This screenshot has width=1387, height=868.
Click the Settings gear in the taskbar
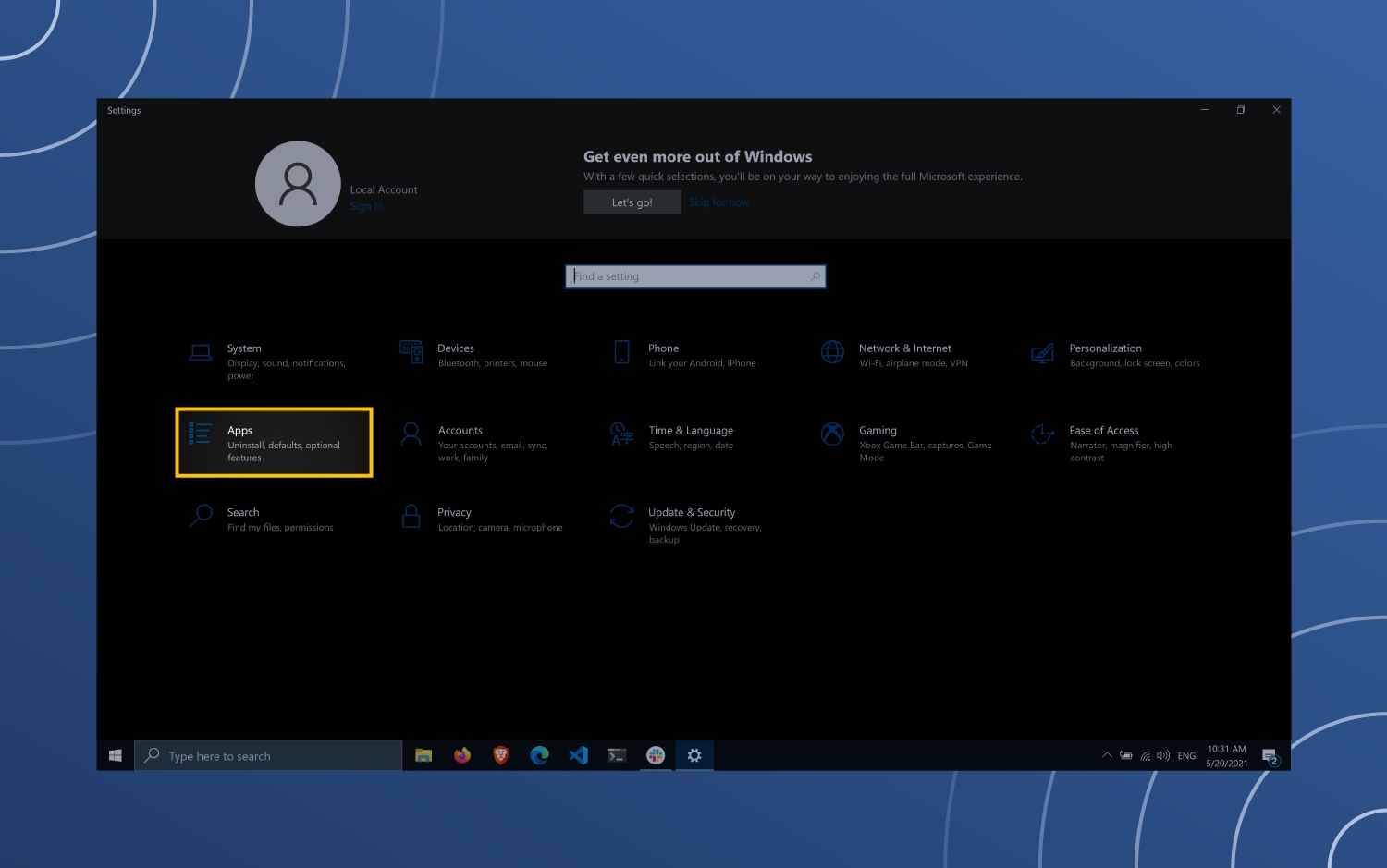click(x=694, y=755)
